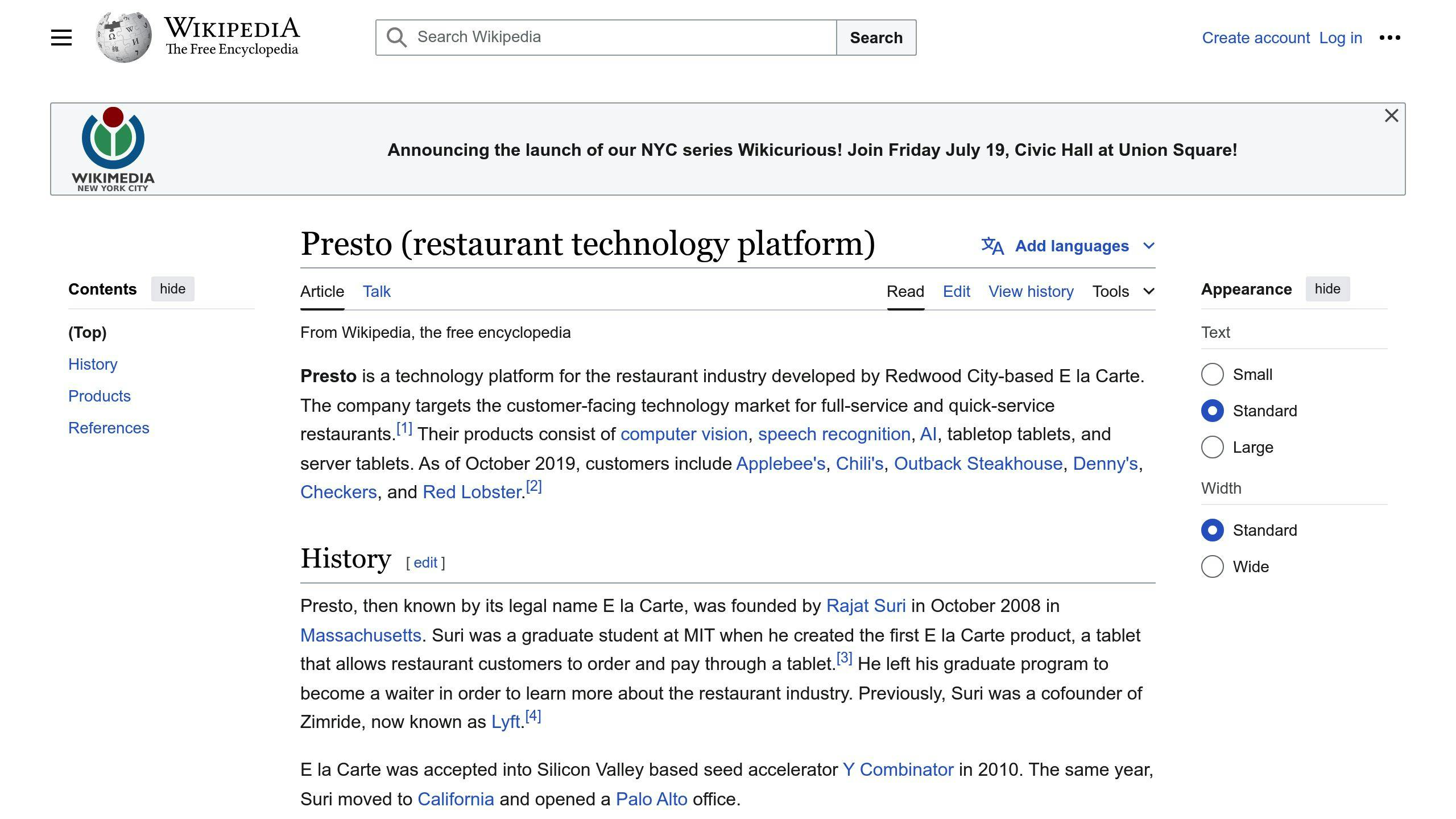Open the Tools dropdown menu
Screen dimensions: 1456x819
click(x=1123, y=291)
